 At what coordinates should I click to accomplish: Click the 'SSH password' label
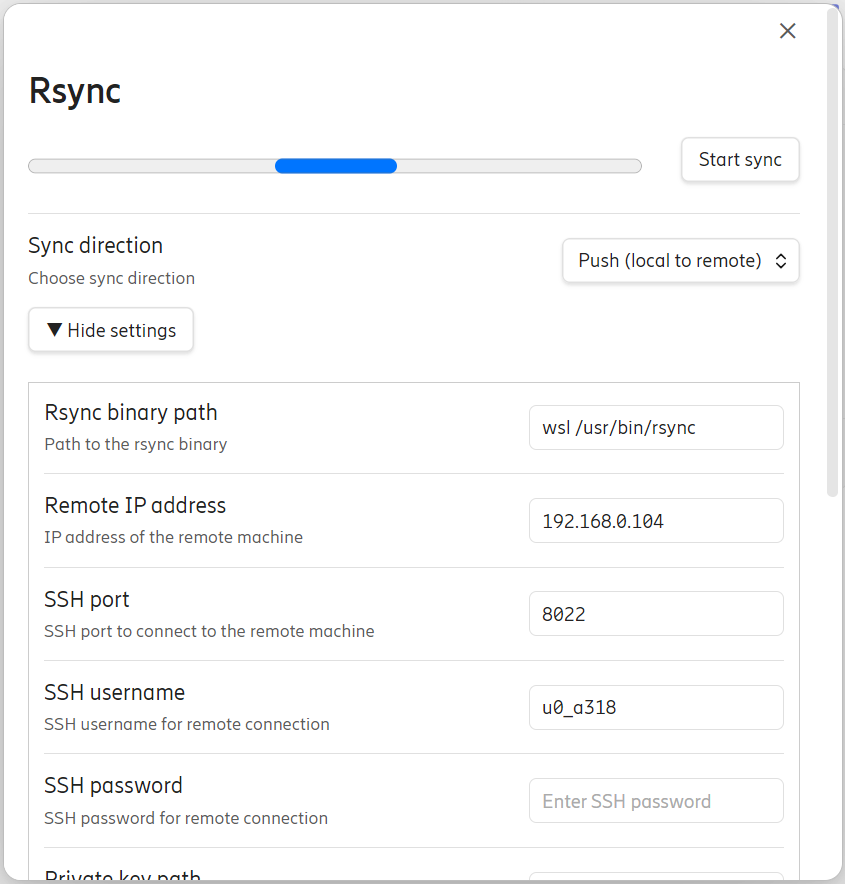[x=113, y=785]
